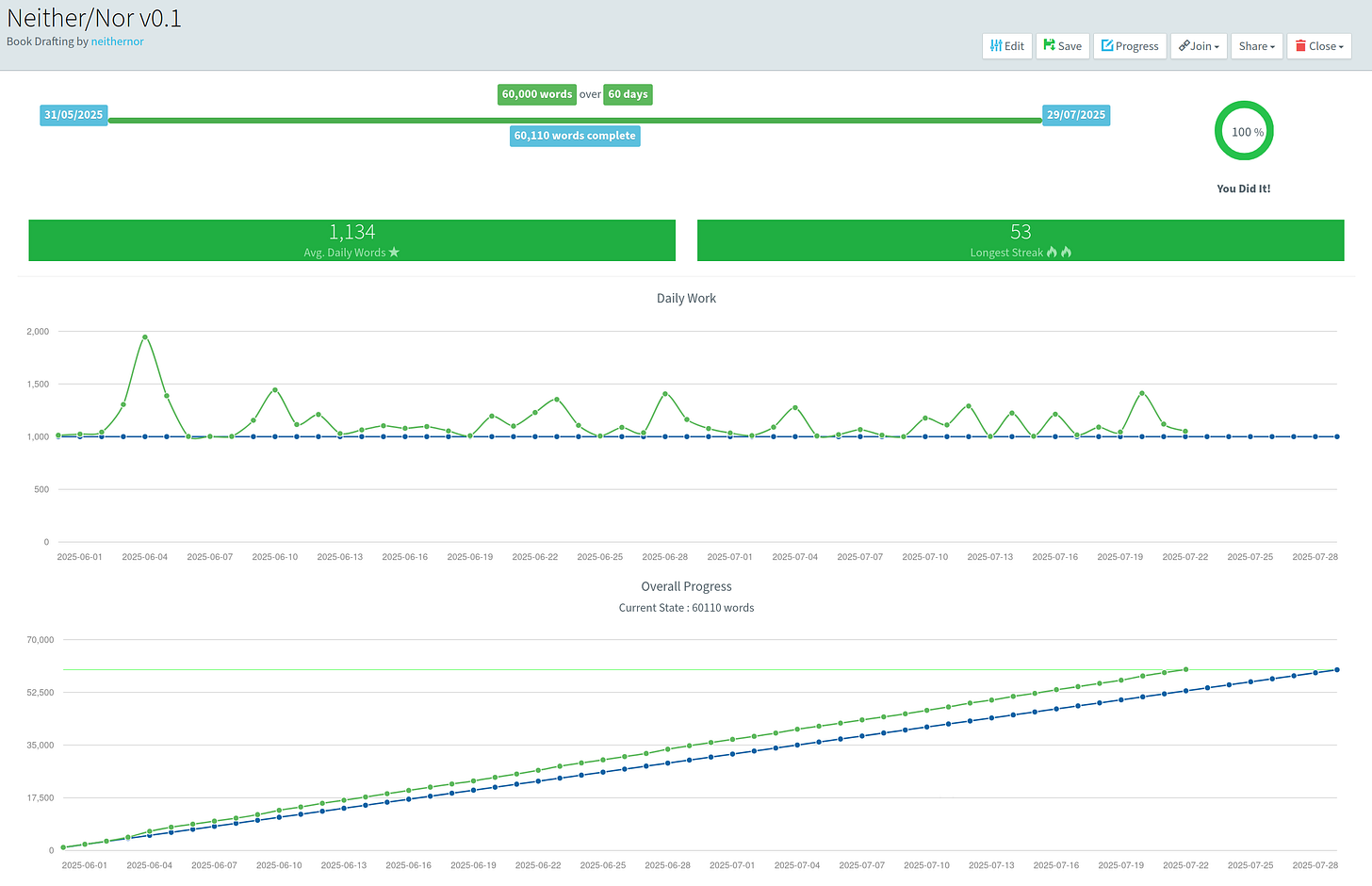This screenshot has width=1372, height=886.
Task: Click the green goal progress bar
Action: pyautogui.click(x=575, y=121)
